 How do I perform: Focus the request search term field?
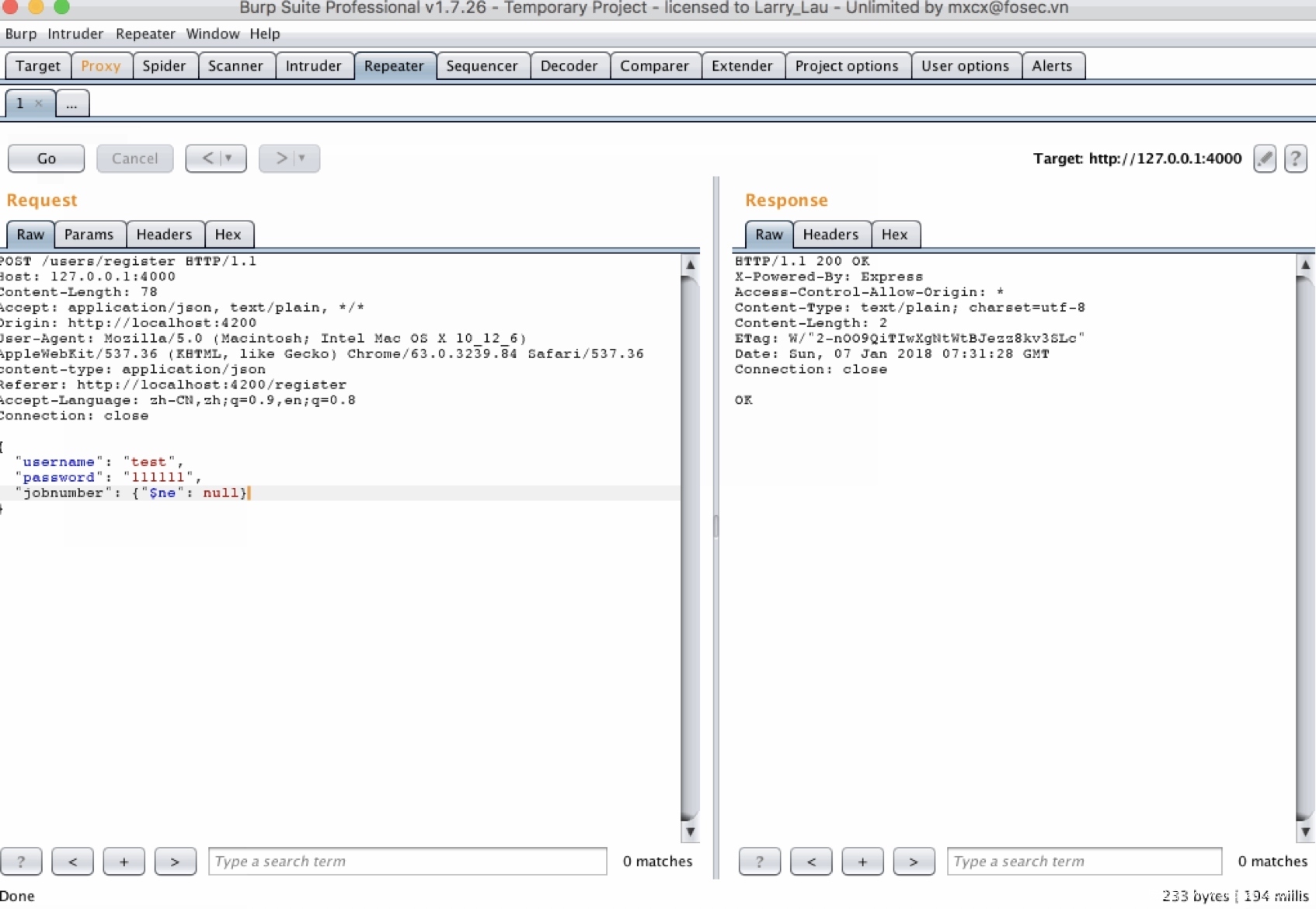pos(407,861)
